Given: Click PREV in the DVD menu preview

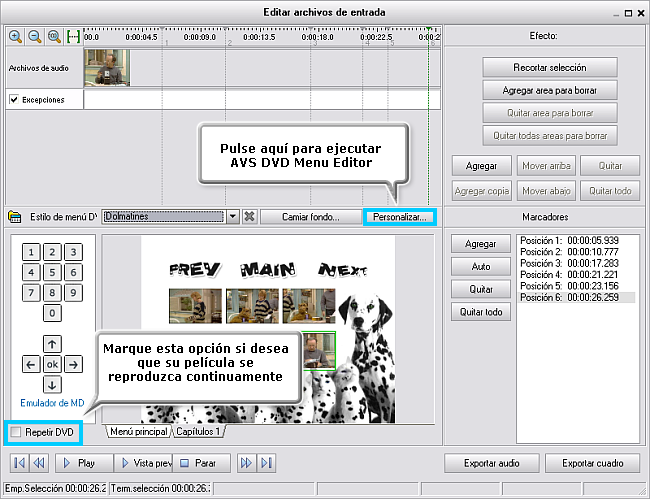Looking at the screenshot, I should pyautogui.click(x=195, y=269).
